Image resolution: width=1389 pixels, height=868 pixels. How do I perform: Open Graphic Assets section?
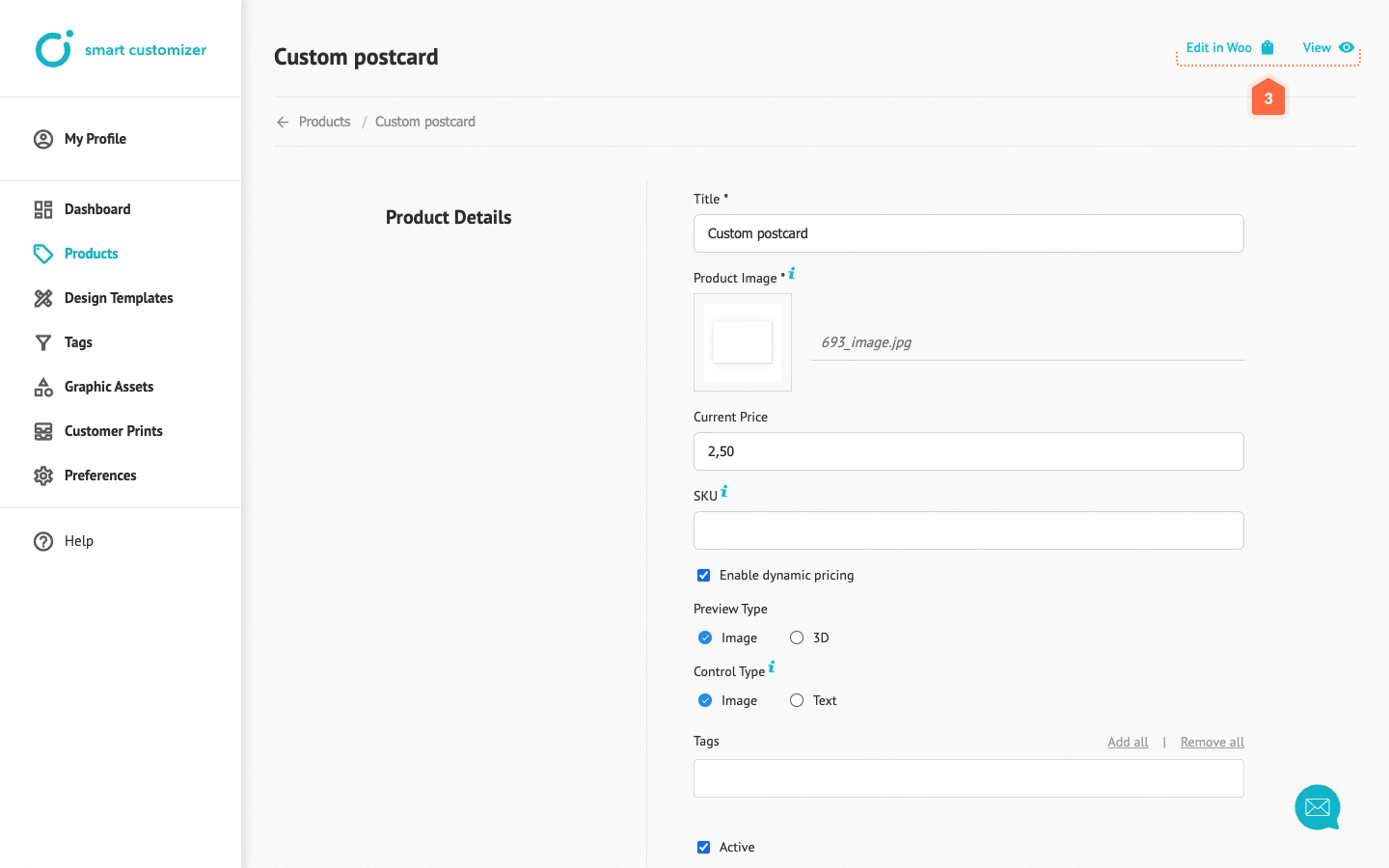[x=109, y=387]
